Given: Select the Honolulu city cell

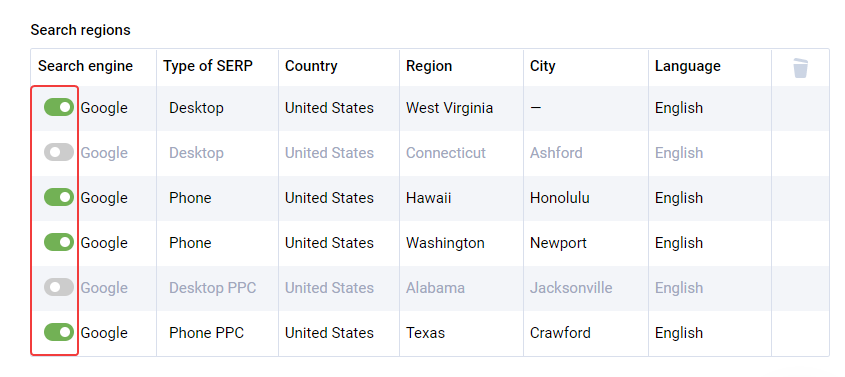Looking at the screenshot, I should [x=559, y=198].
